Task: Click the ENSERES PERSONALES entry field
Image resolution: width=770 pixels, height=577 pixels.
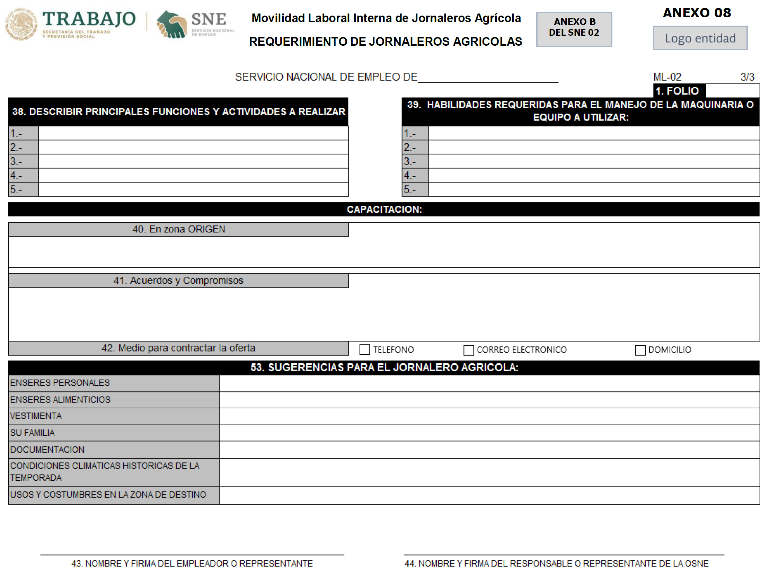Action: (489, 383)
